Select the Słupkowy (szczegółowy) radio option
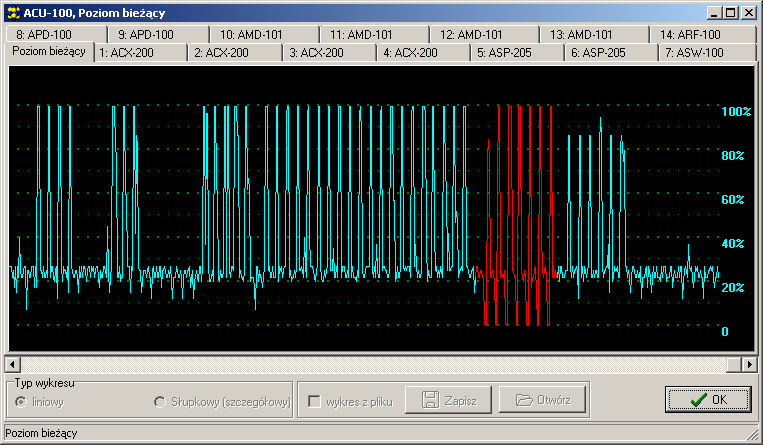The image size is (763, 445). point(160,402)
